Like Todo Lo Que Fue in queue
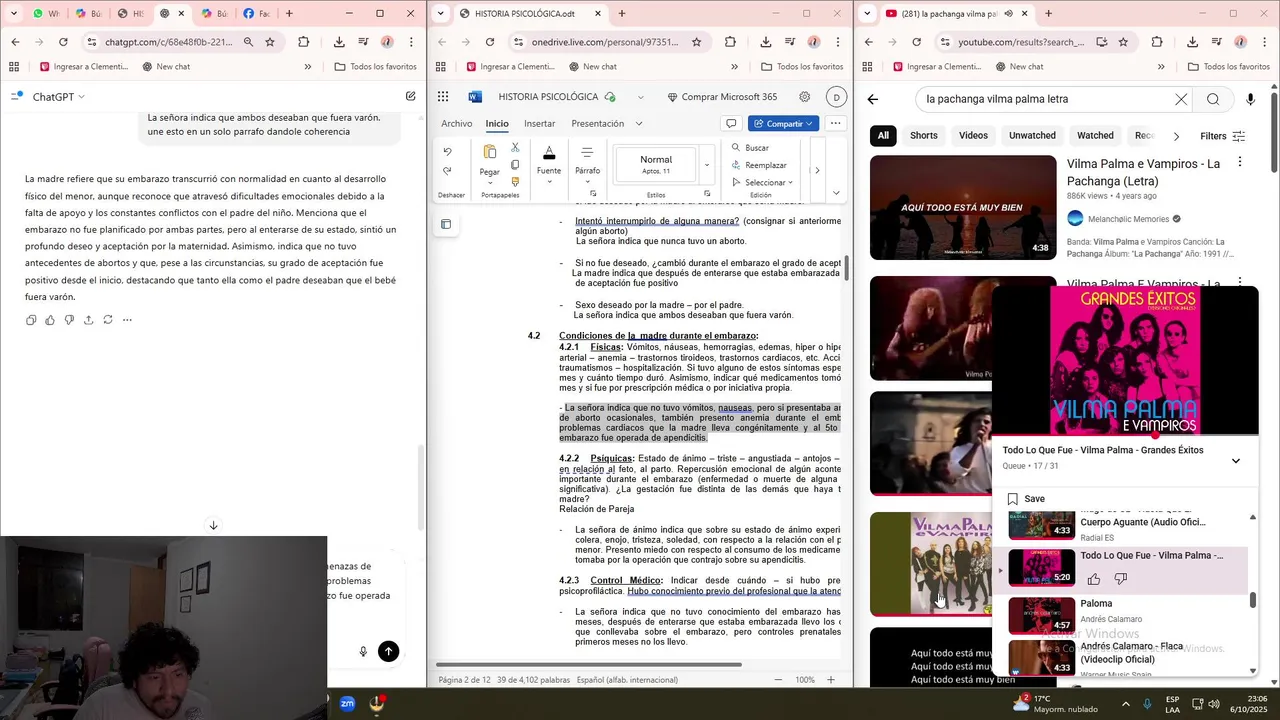The height and width of the screenshot is (720, 1280). pyautogui.click(x=1094, y=579)
